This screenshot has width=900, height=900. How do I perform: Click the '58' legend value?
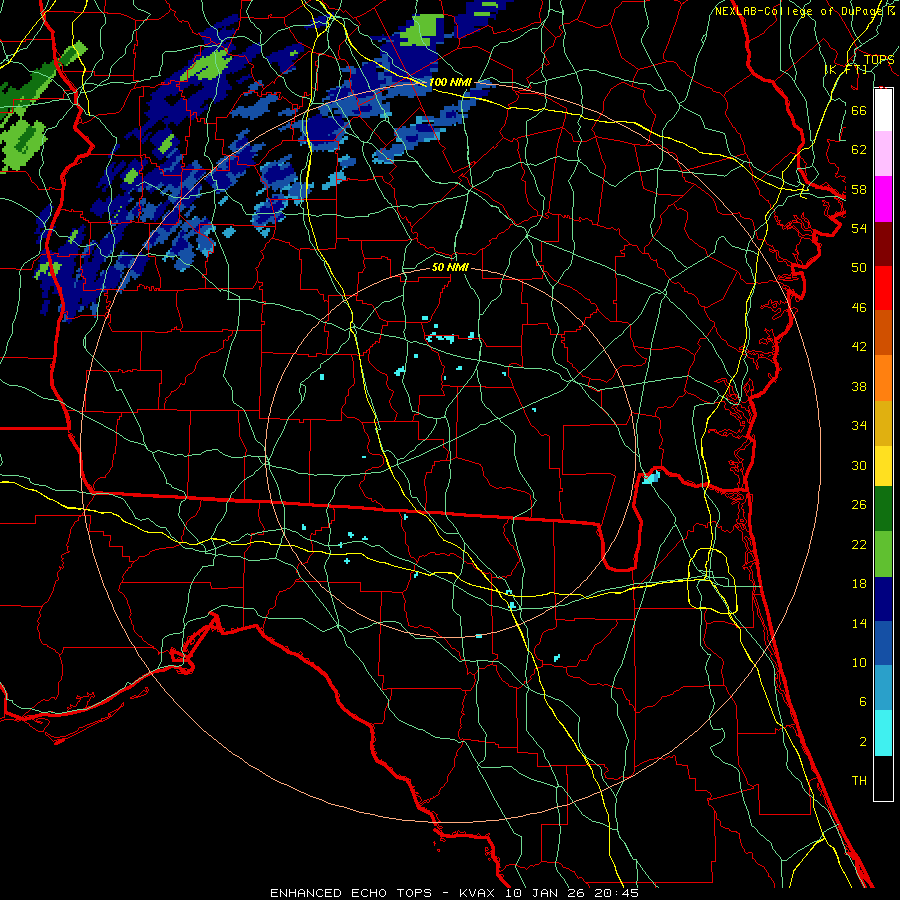pos(859,189)
